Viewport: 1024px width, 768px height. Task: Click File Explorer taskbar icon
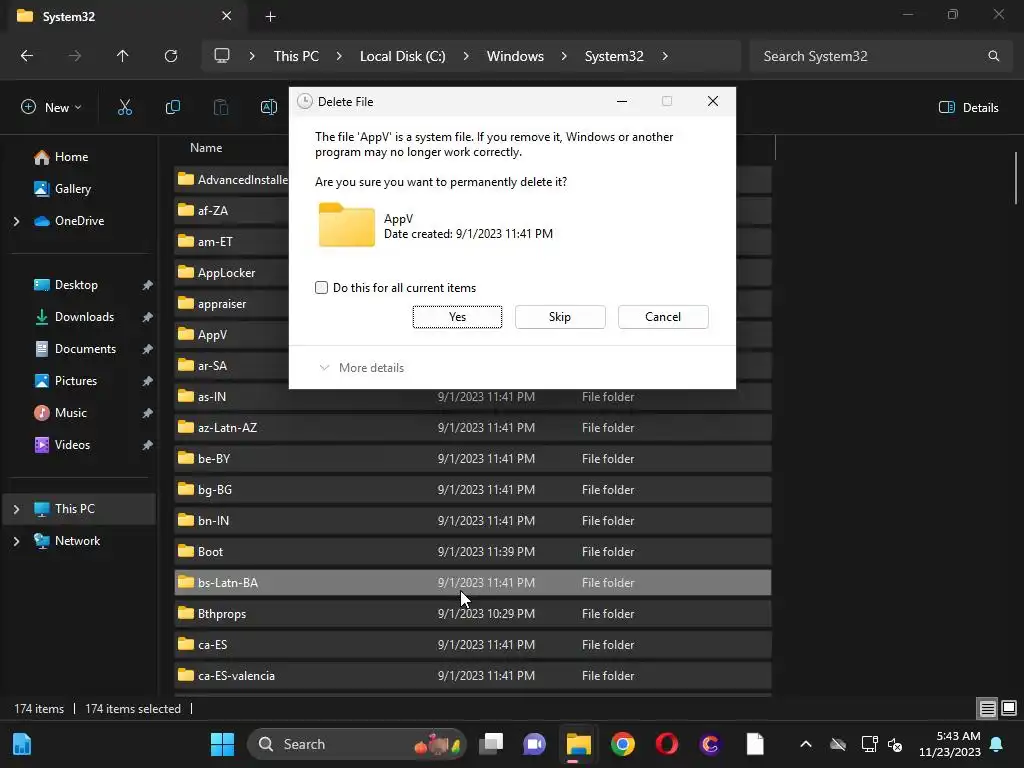(x=579, y=744)
